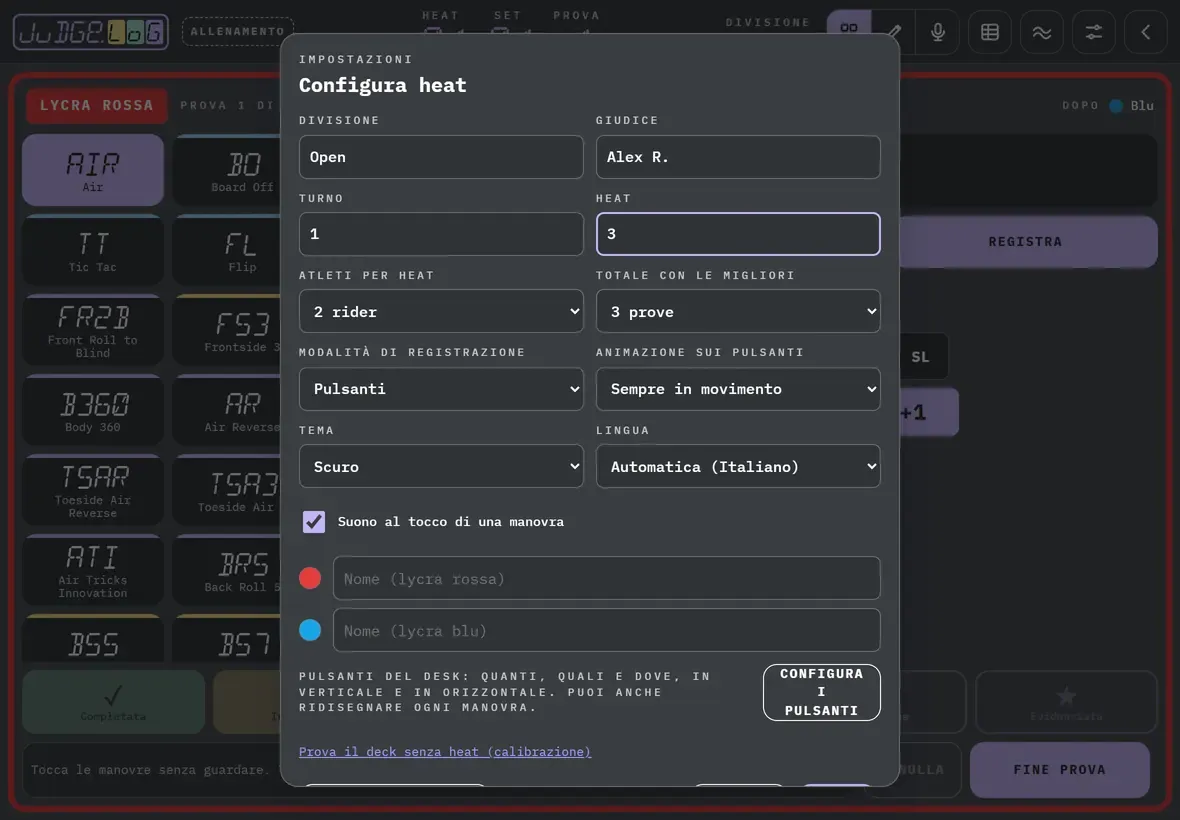Select the buttons-mode icon in header
Screen dimensions: 1180x820
click(849, 27)
